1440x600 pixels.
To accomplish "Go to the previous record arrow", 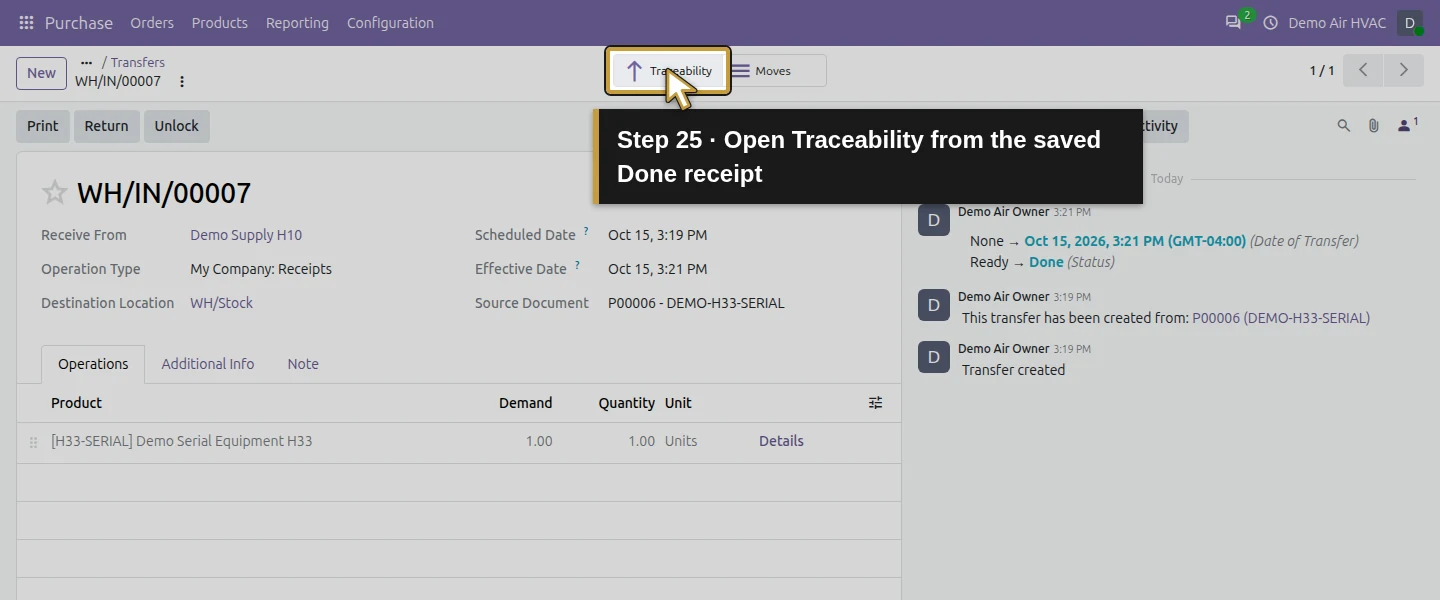I will coord(1363,70).
